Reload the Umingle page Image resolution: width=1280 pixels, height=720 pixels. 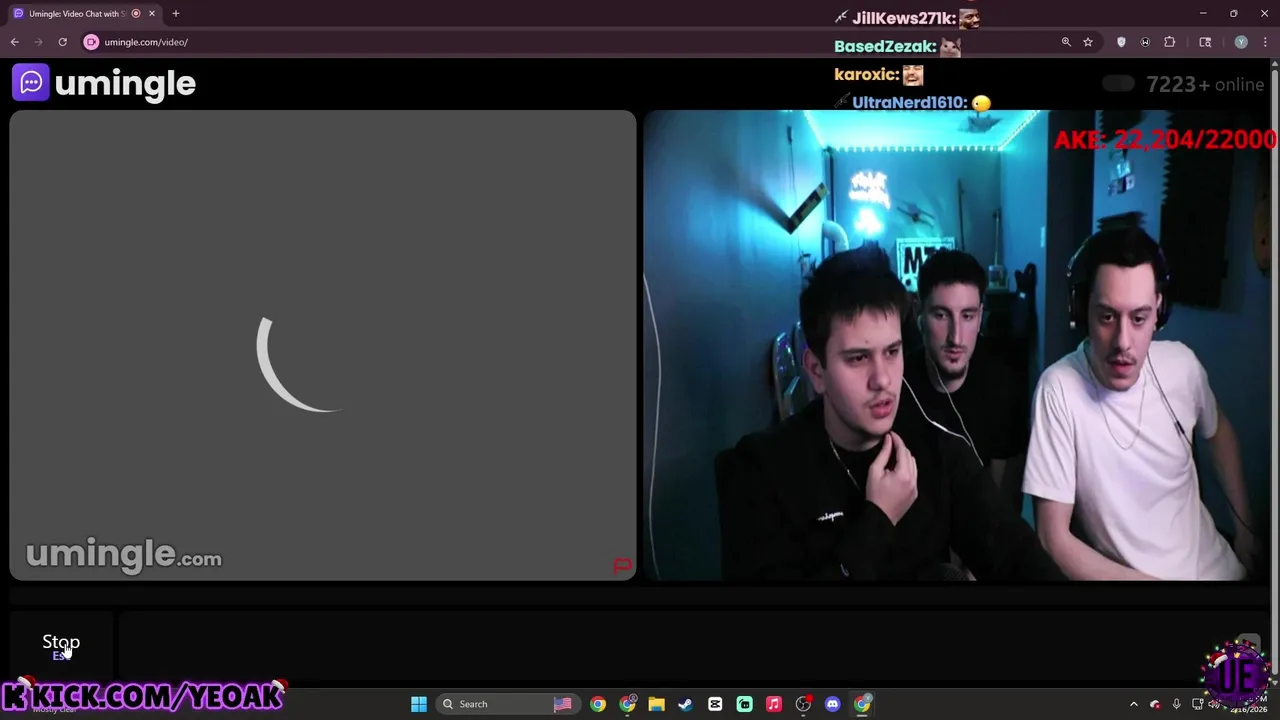point(62,42)
